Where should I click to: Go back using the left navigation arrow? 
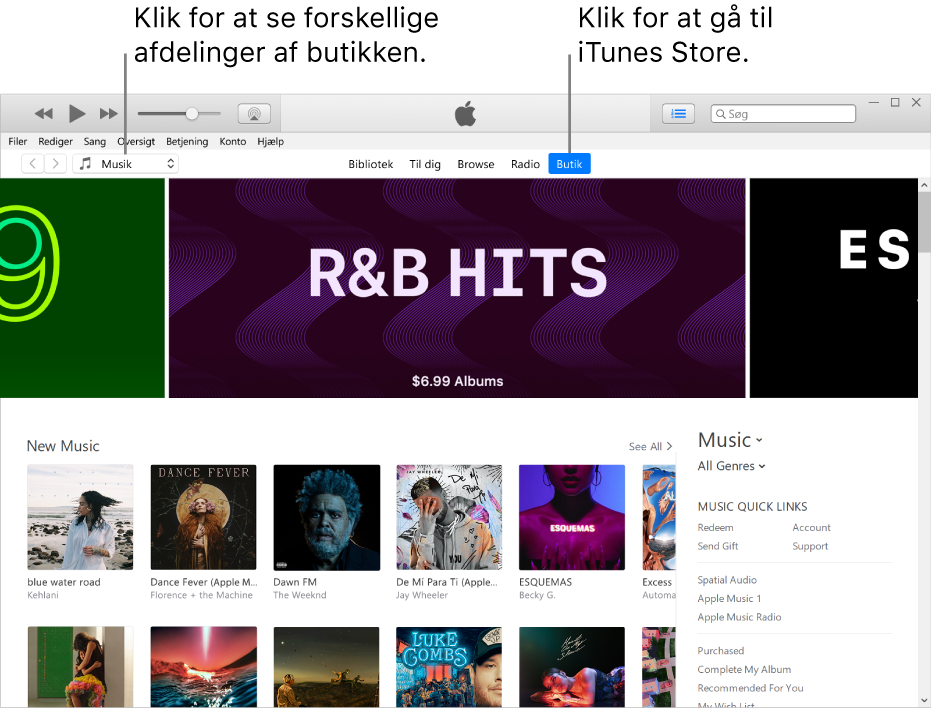point(31,163)
